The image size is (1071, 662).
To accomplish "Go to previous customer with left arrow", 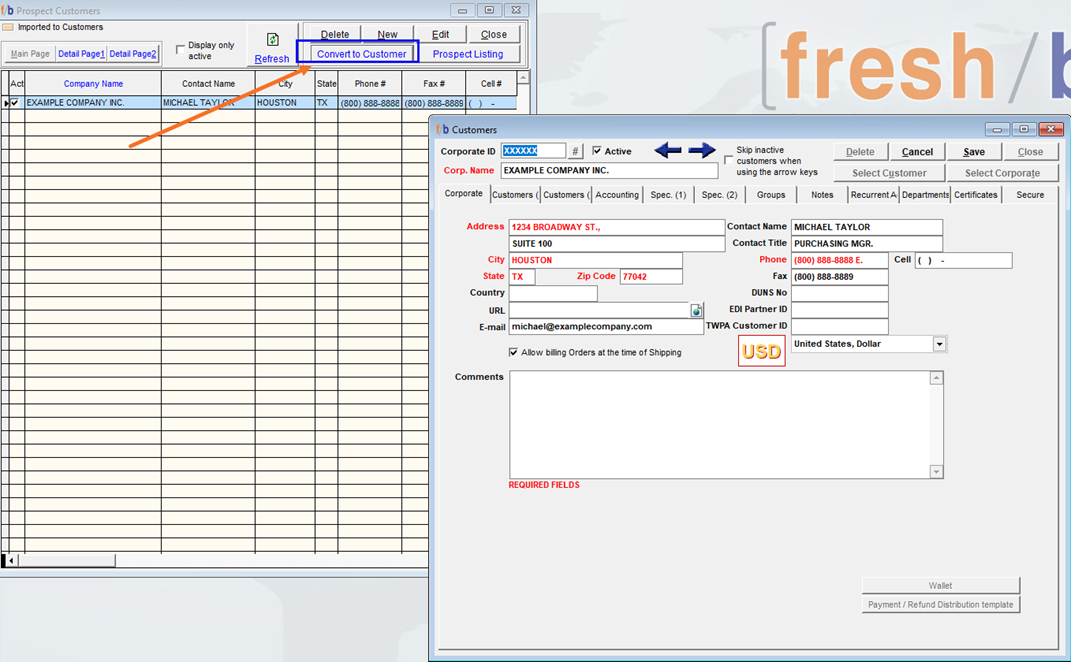I will [x=668, y=151].
